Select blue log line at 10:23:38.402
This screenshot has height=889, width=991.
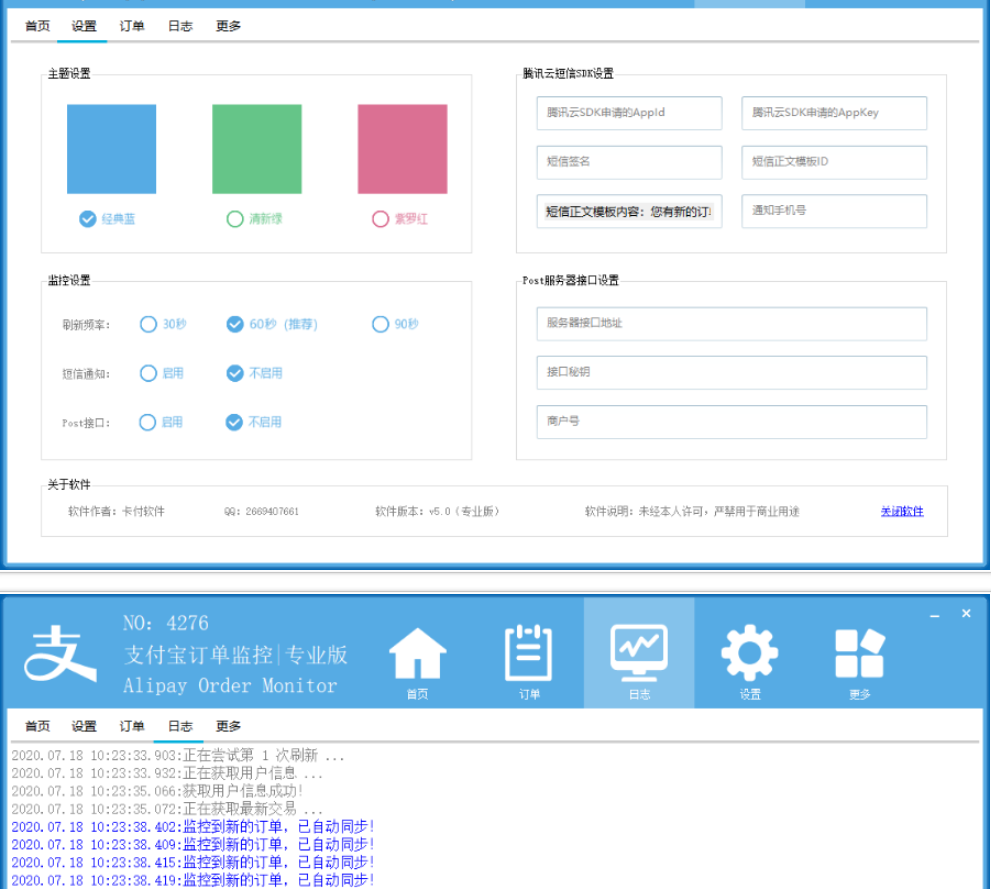click(x=193, y=826)
